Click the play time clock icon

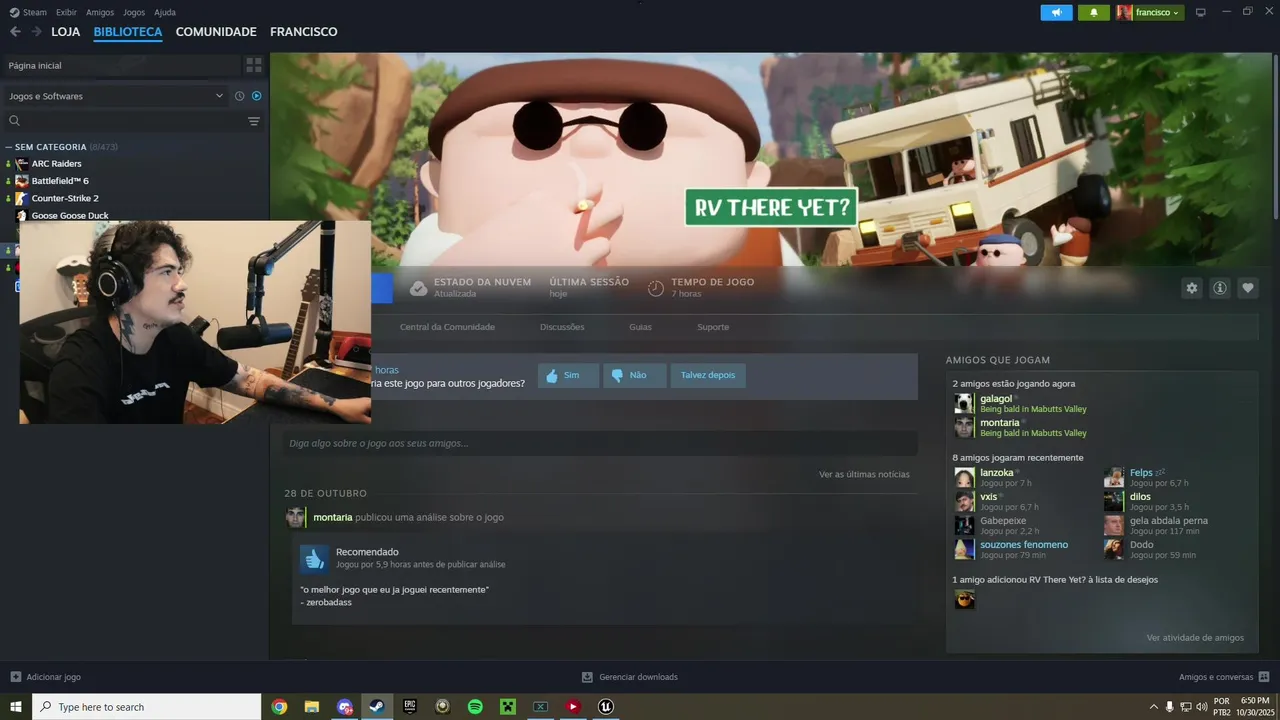(x=656, y=288)
